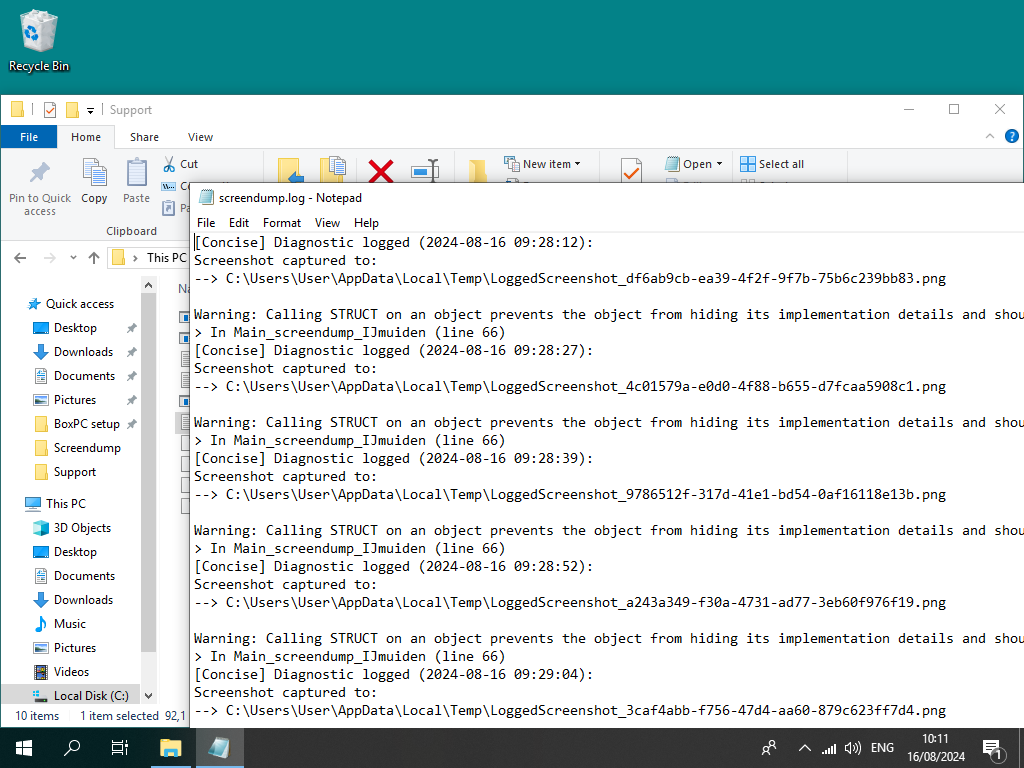The width and height of the screenshot is (1024, 768).
Task: Open Notepad File menu
Action: coord(206,223)
